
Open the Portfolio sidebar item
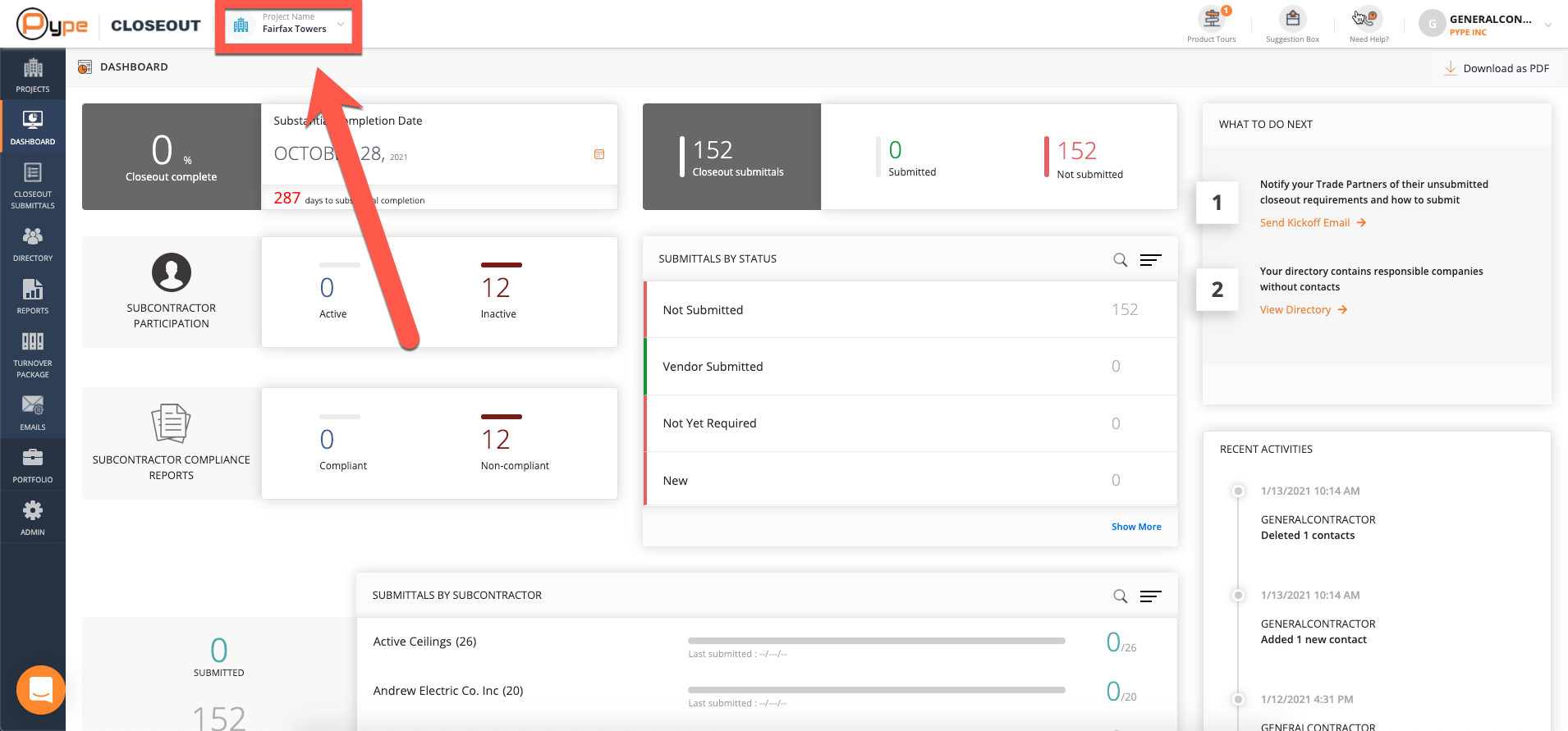point(33,465)
